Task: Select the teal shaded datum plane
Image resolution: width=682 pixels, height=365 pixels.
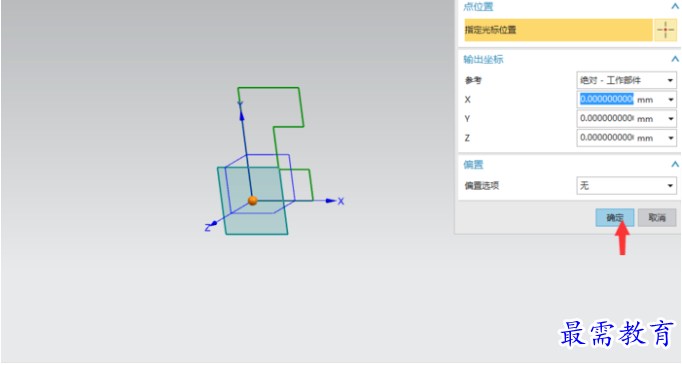Action: [252, 201]
